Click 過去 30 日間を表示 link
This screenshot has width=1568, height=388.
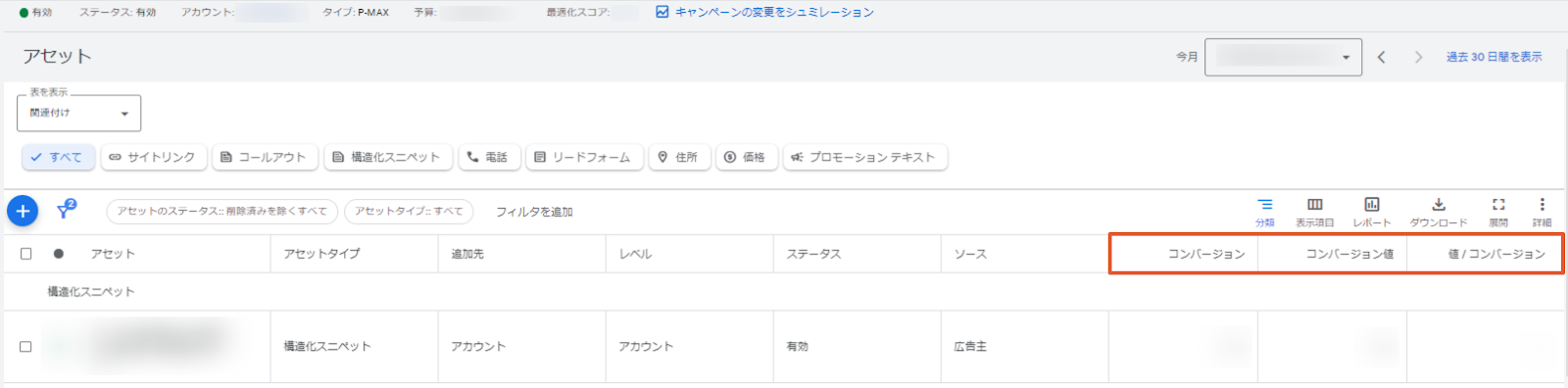[1494, 58]
